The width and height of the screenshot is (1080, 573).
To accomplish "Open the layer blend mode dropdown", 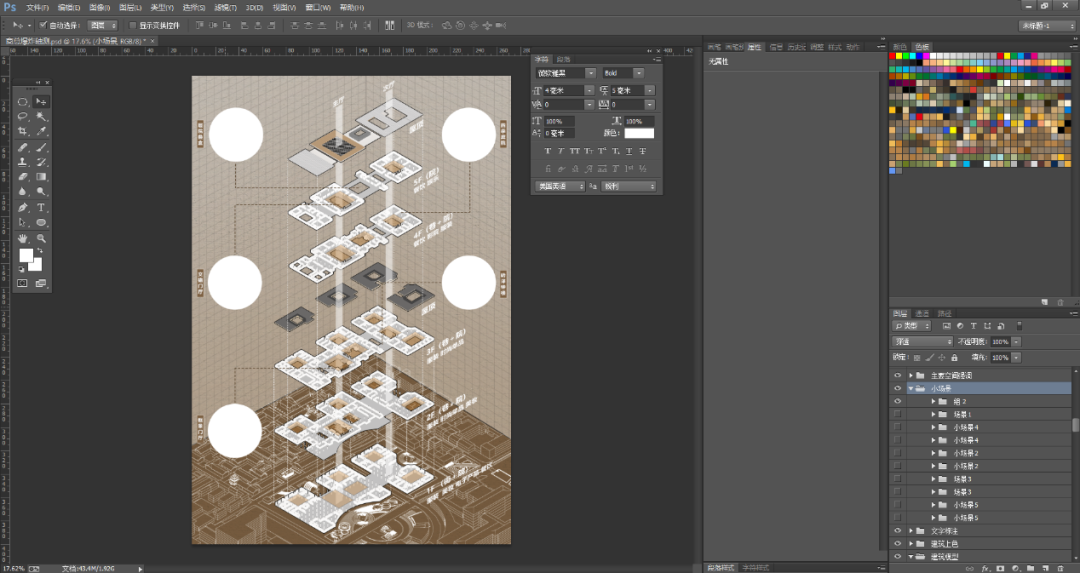I will 923,342.
